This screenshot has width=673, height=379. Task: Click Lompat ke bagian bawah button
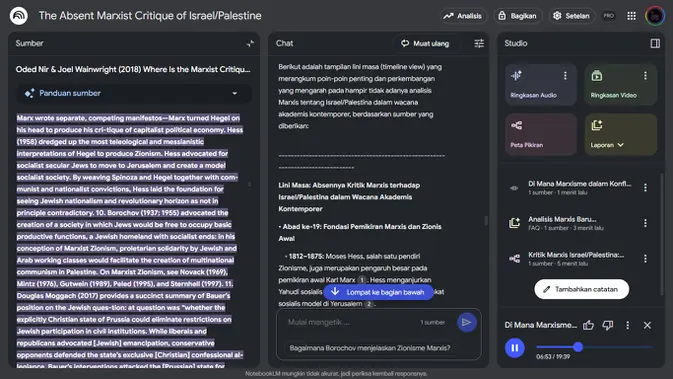379,292
